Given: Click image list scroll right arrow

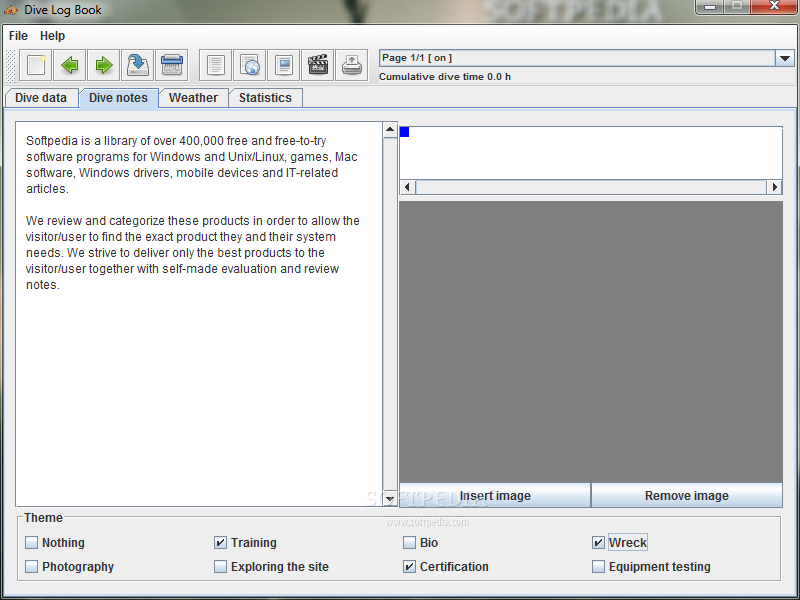Looking at the screenshot, I should click(774, 187).
